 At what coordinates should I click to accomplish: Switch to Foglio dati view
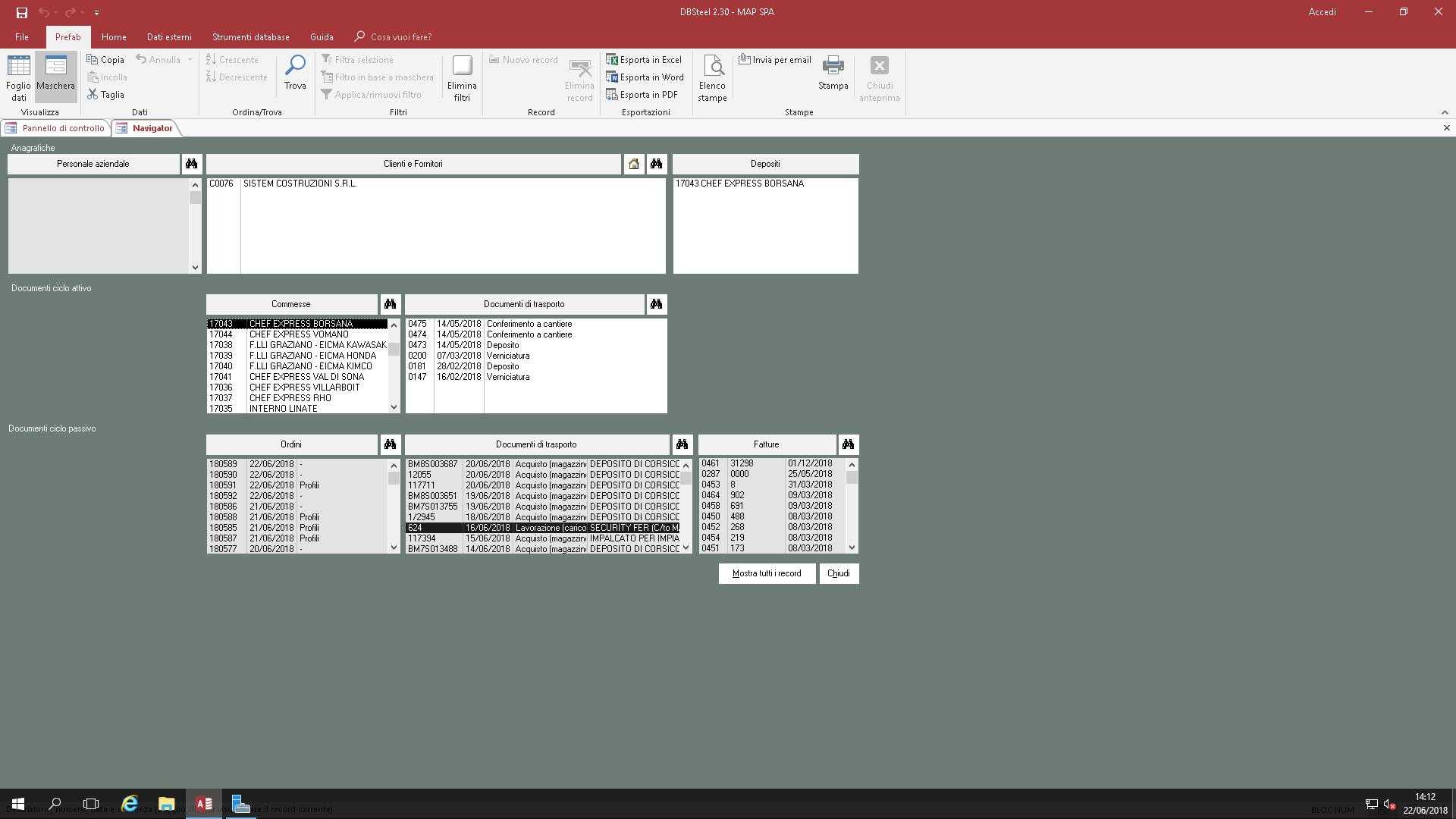tap(18, 77)
